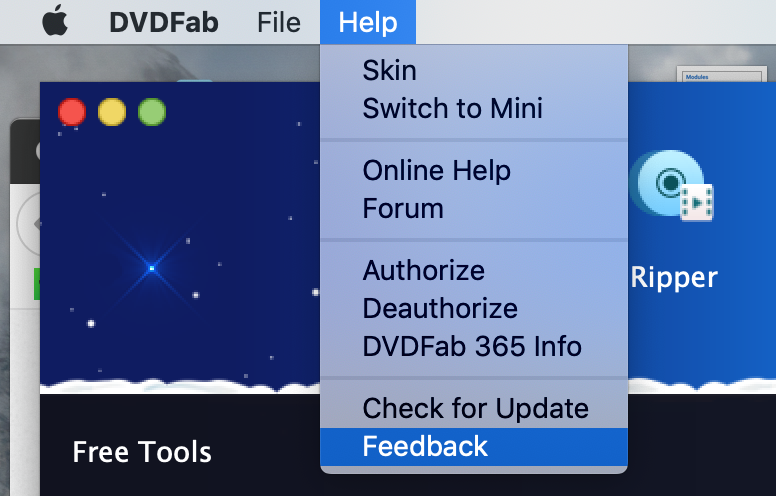
Task: Select the Ripper module label
Action: pyautogui.click(x=674, y=277)
